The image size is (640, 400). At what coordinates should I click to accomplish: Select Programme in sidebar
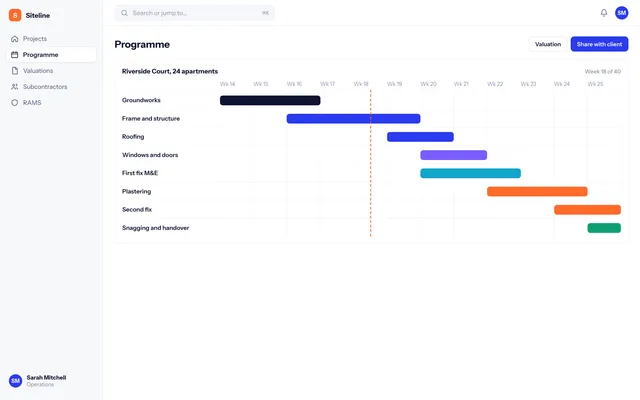[51, 55]
